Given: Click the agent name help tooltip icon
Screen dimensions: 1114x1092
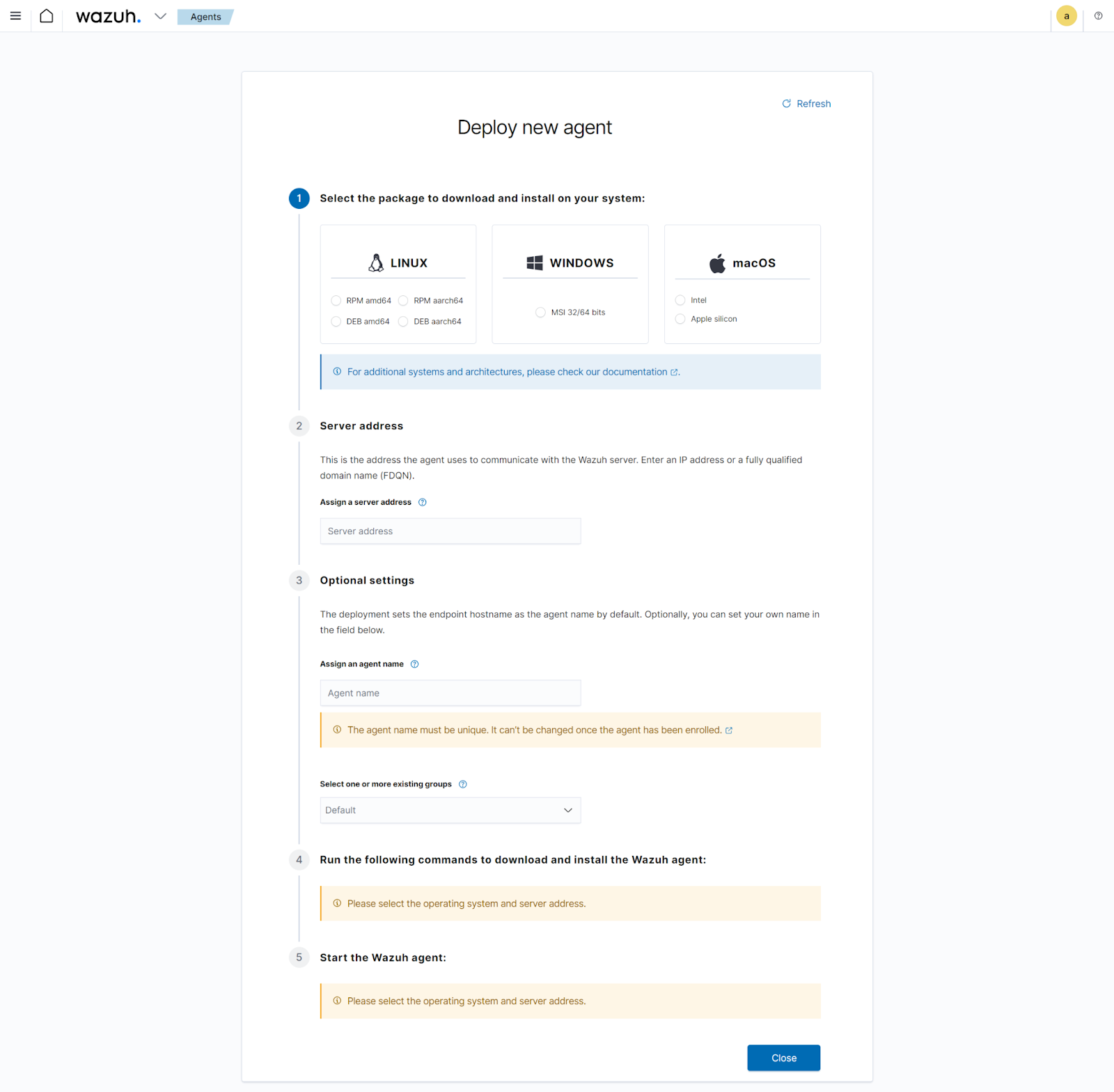Looking at the screenshot, I should point(414,664).
